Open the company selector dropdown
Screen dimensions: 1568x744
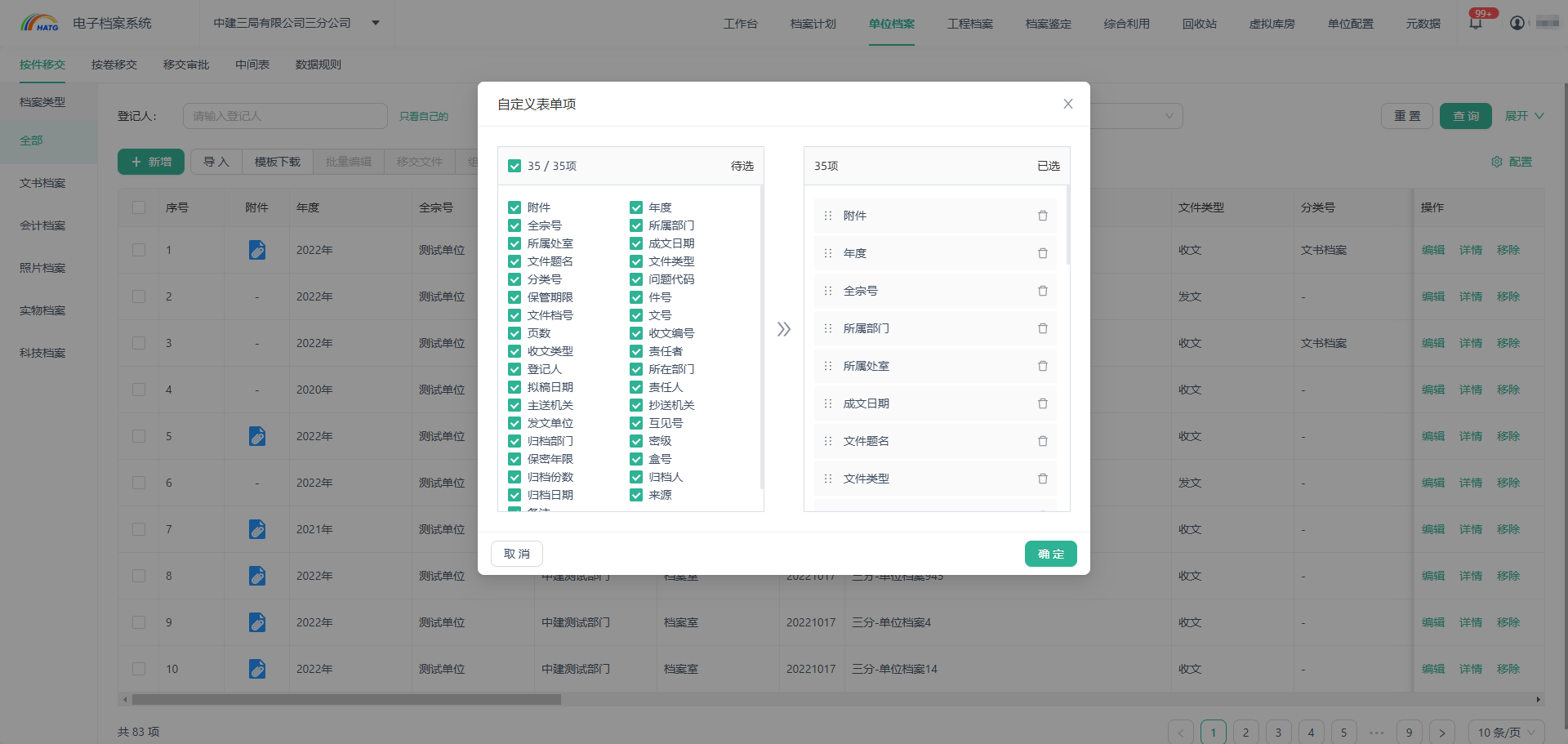[x=376, y=23]
